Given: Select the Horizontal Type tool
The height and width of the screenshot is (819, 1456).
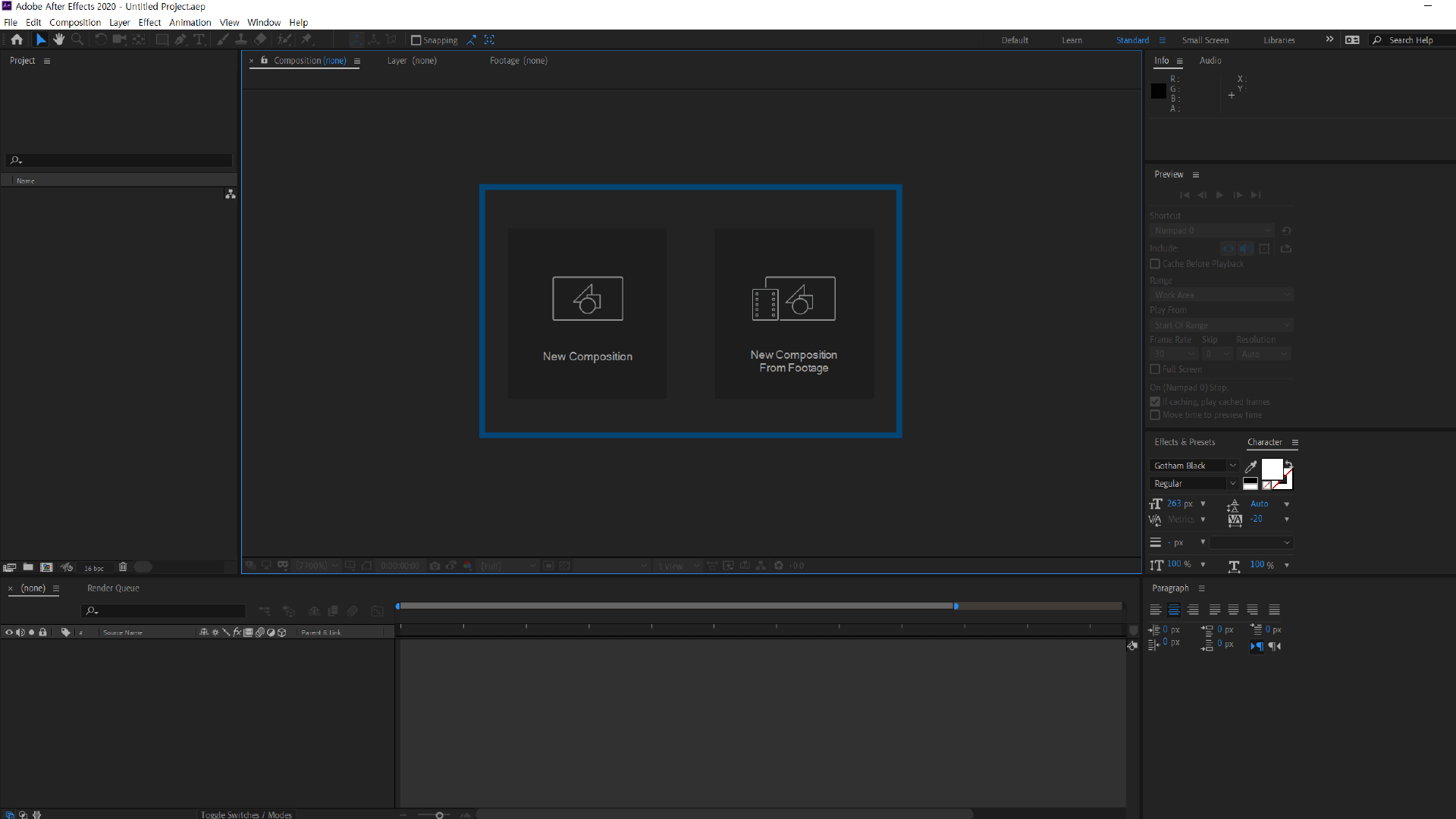Looking at the screenshot, I should point(199,39).
